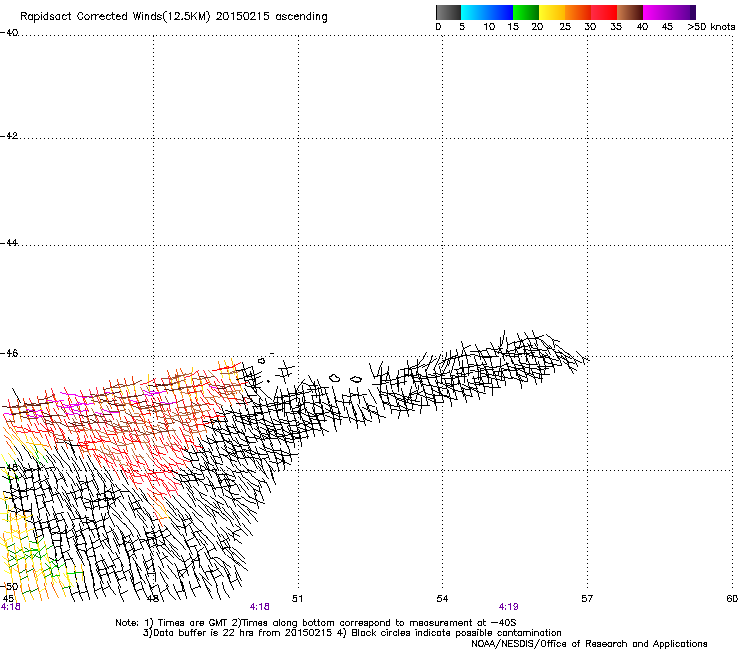Select the orange 25-30 knots legend segment
The image size is (740, 650).
click(x=578, y=12)
